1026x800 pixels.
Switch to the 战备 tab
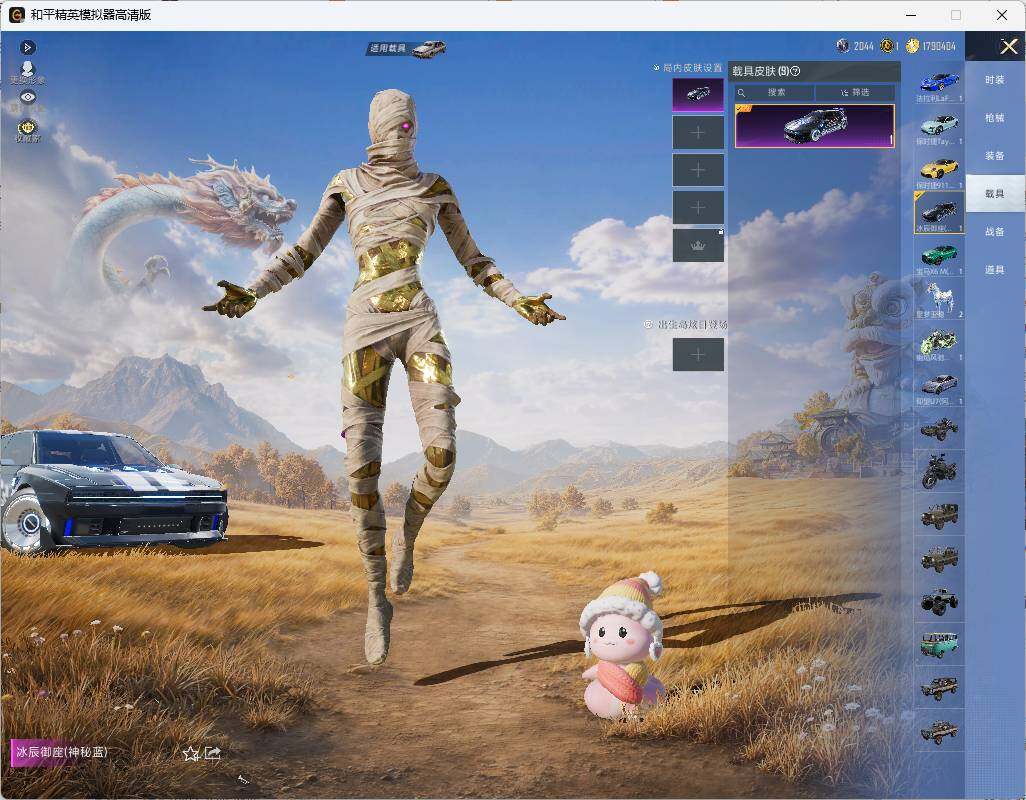click(995, 232)
